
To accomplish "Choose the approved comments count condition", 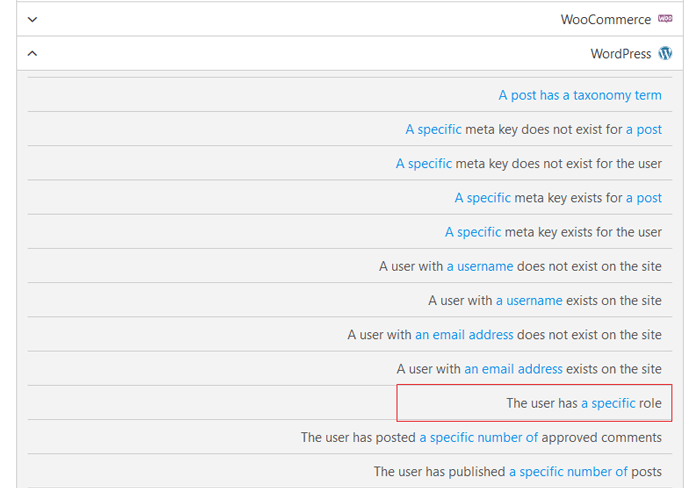I will click(x=481, y=437).
